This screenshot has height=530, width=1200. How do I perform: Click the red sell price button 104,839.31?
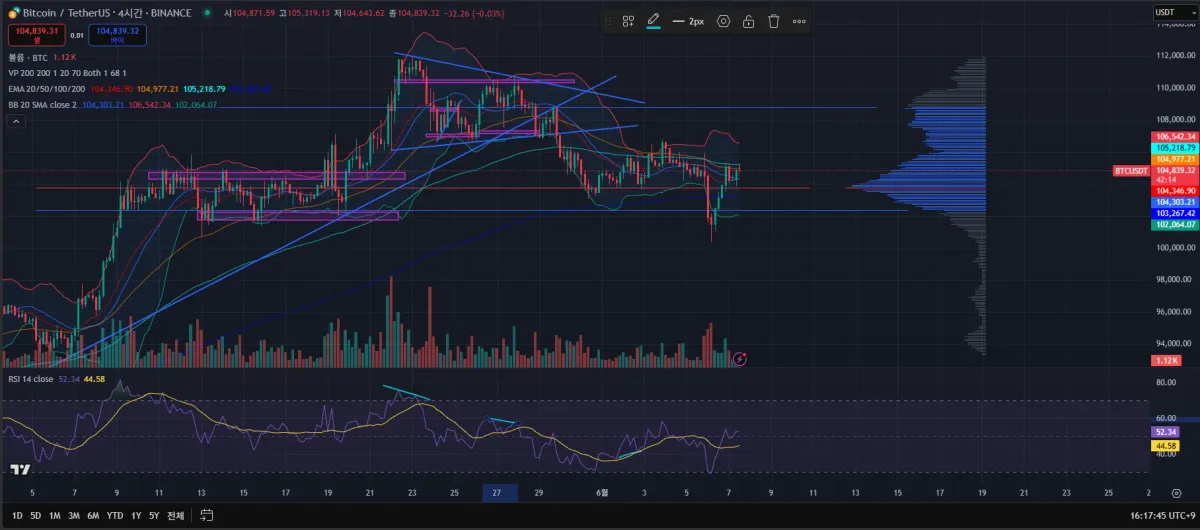36,34
